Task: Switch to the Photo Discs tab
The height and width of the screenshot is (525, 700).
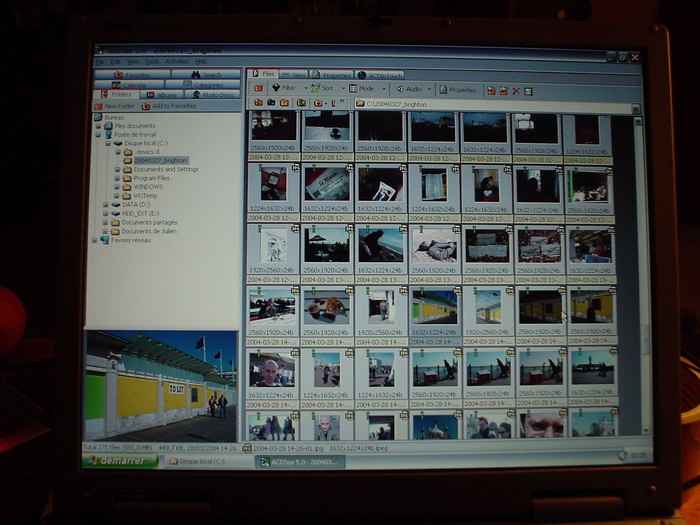Action: (x=213, y=95)
